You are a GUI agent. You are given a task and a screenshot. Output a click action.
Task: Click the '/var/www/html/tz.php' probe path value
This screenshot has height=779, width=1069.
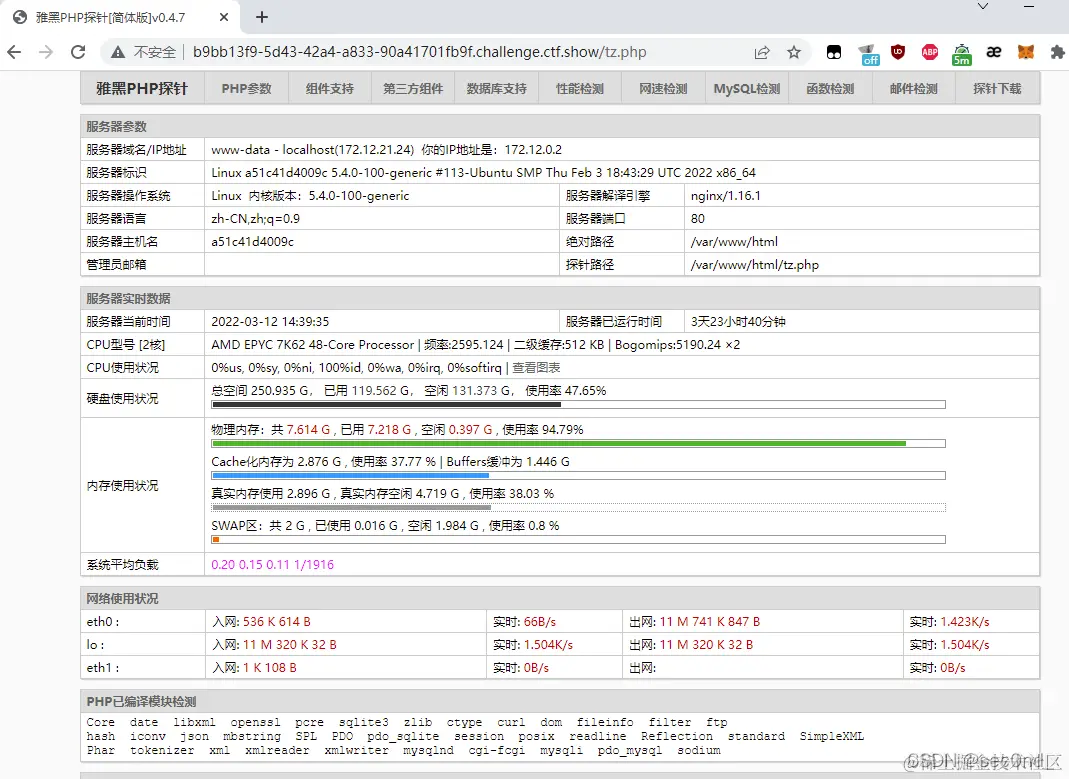click(x=755, y=264)
